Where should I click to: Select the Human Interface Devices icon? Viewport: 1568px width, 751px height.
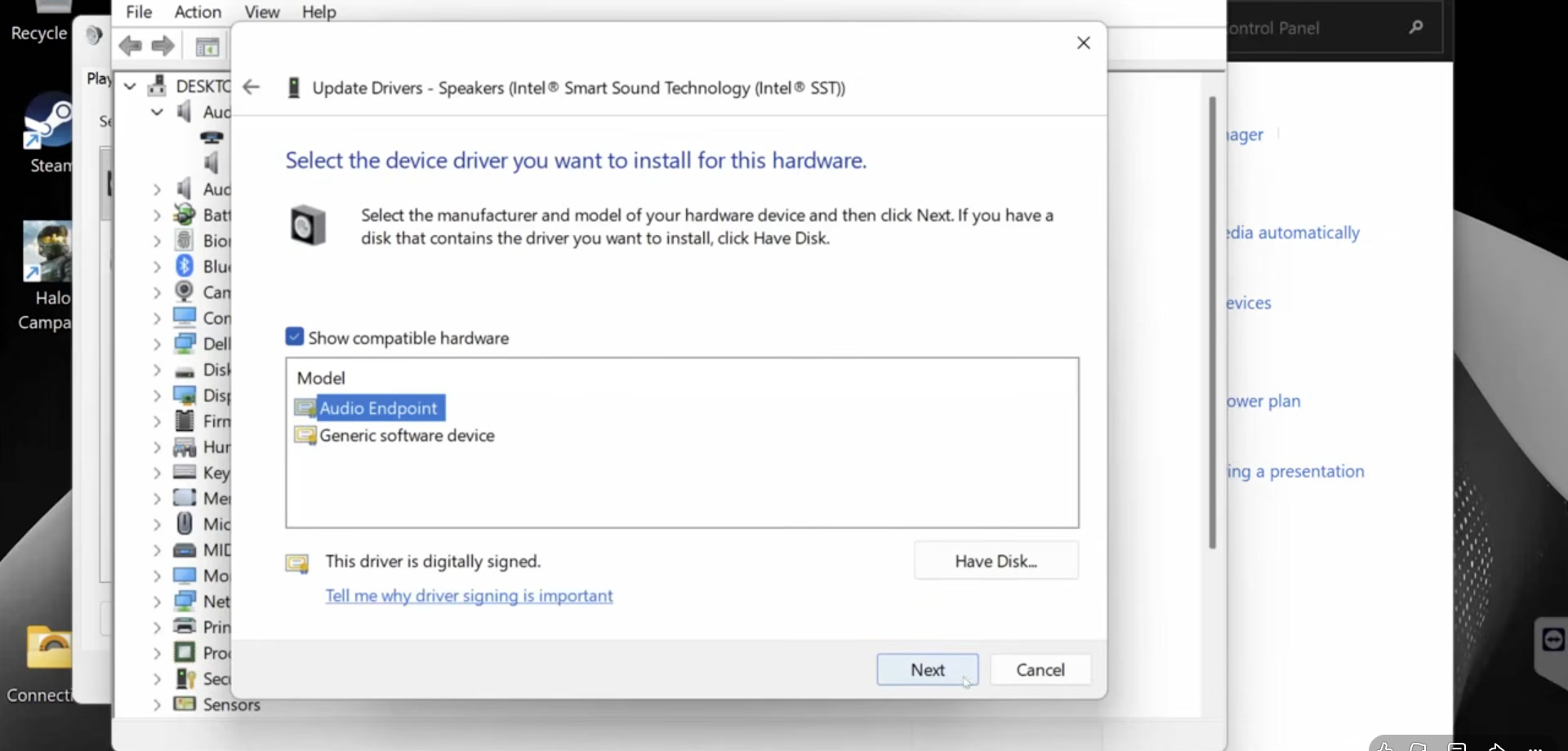tap(185, 447)
